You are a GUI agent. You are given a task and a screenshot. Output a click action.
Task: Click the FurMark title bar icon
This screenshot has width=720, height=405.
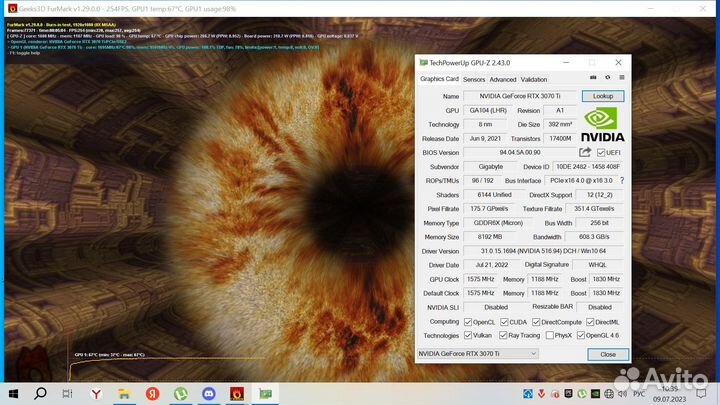12,8
